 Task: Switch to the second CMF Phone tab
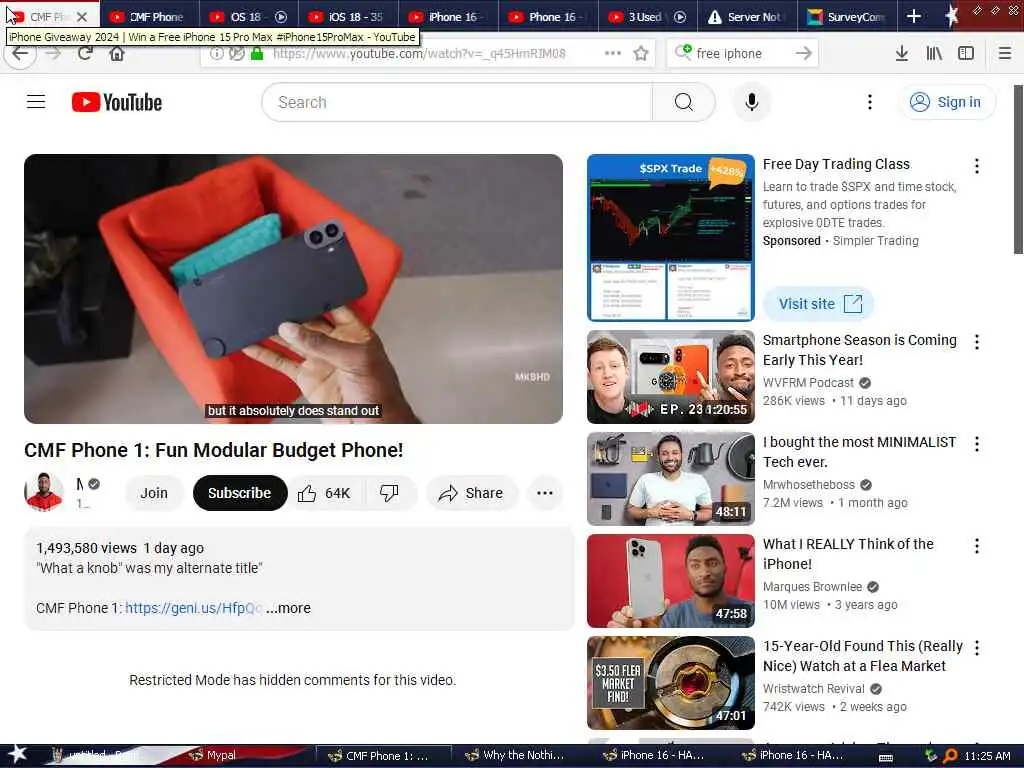148,17
